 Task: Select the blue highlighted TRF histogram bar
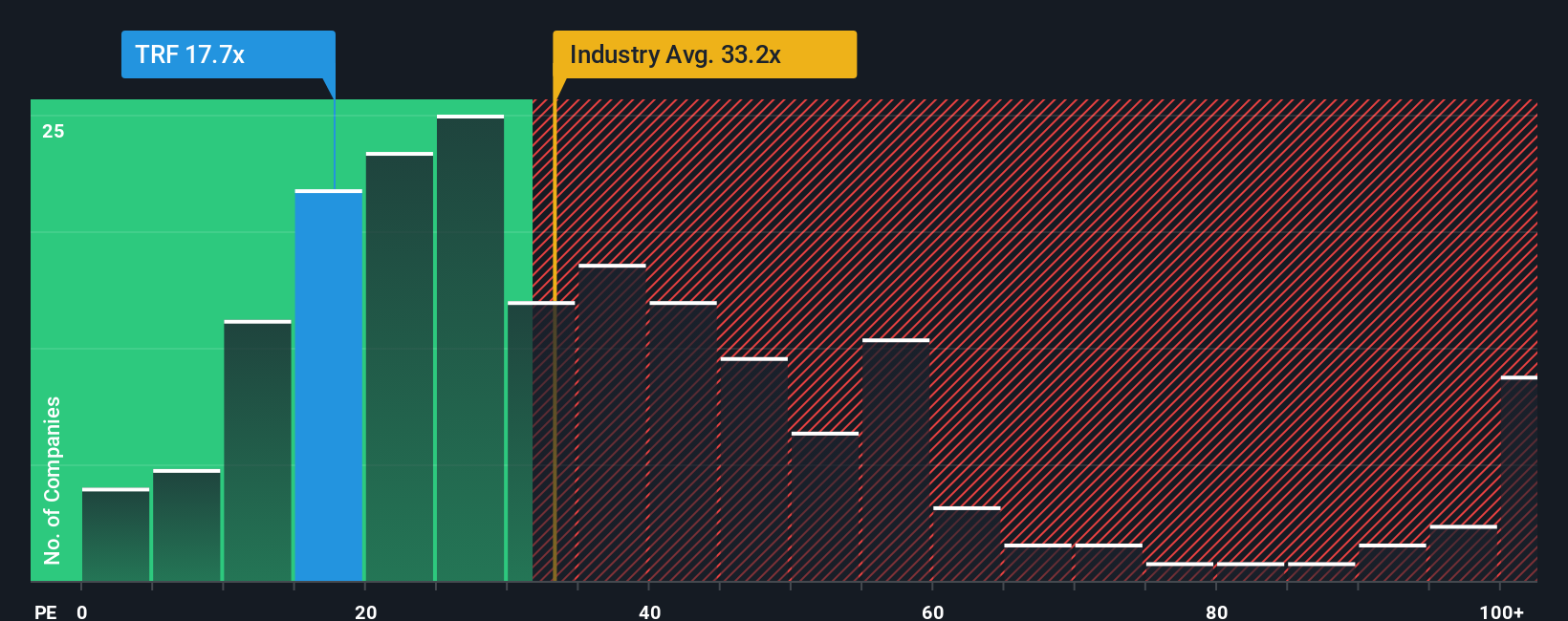(x=329, y=385)
